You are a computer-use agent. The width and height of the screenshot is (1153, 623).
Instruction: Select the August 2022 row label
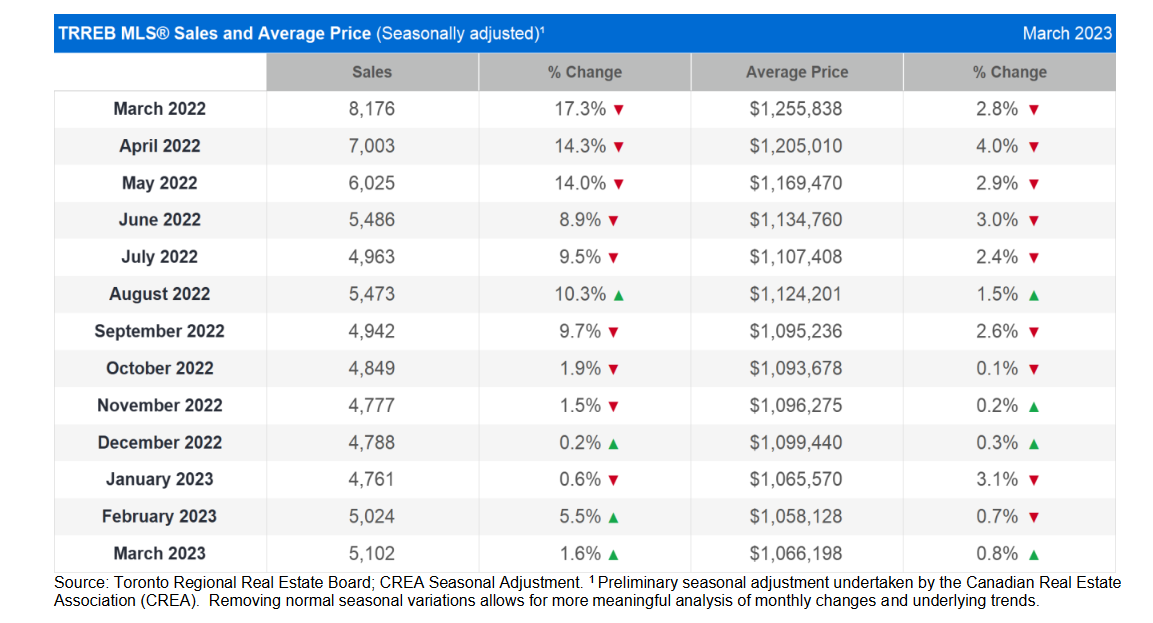[x=160, y=294]
